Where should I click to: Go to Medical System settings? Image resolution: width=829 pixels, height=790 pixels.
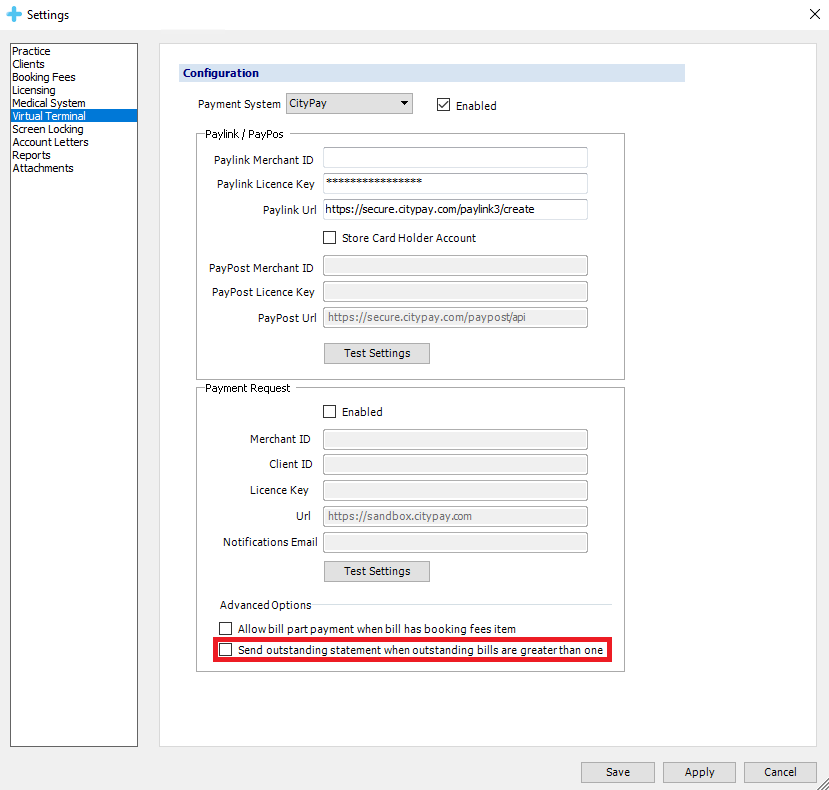(x=49, y=103)
